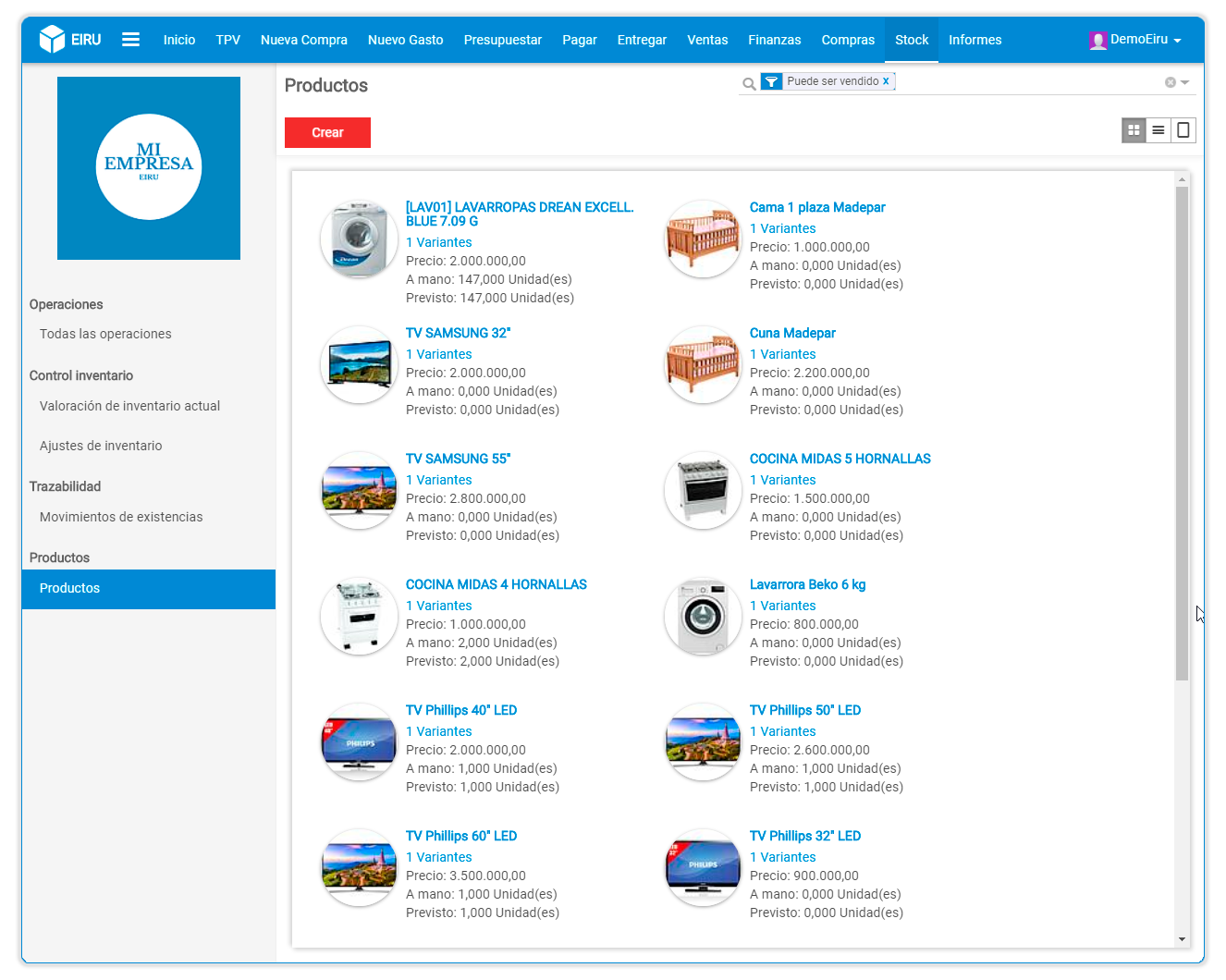This screenshot has width=1226, height=980.
Task: Open TV SAMSUNG 55" product title
Action: pyautogui.click(x=458, y=459)
